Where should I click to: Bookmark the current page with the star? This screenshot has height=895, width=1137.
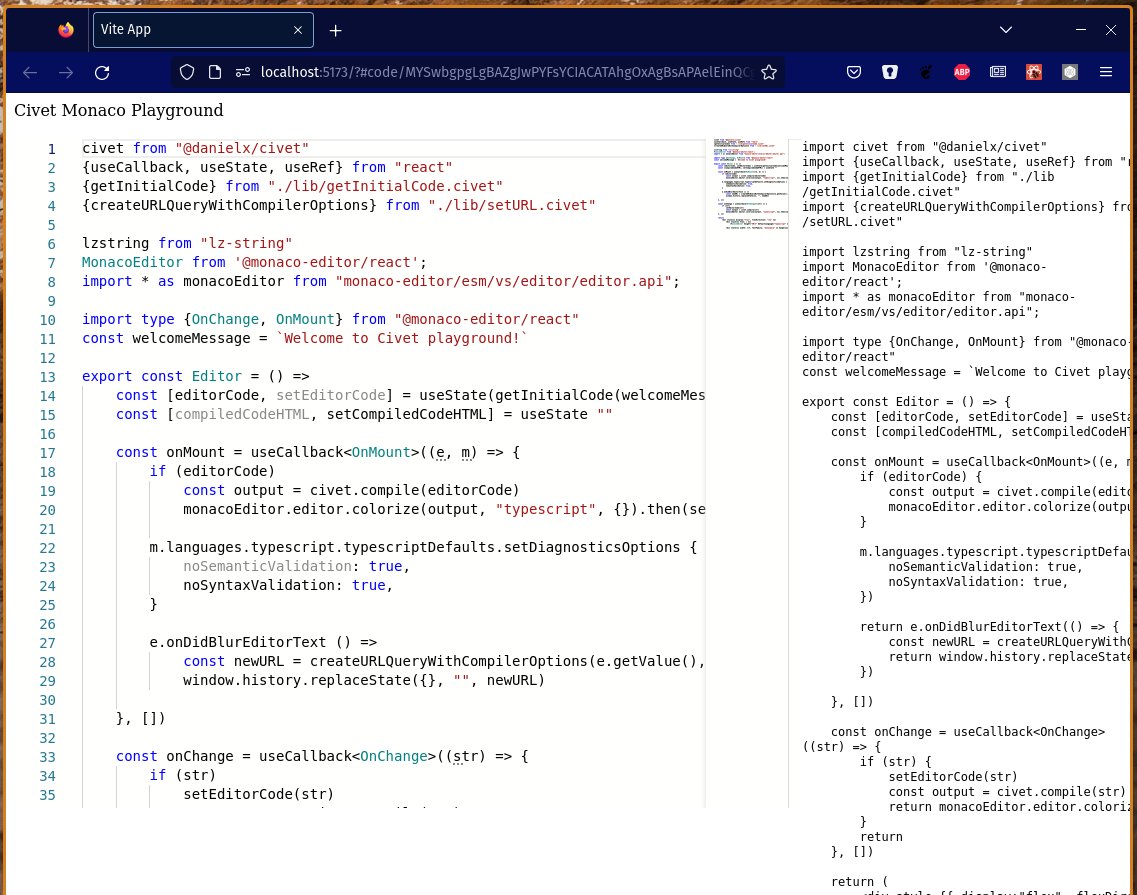[769, 72]
